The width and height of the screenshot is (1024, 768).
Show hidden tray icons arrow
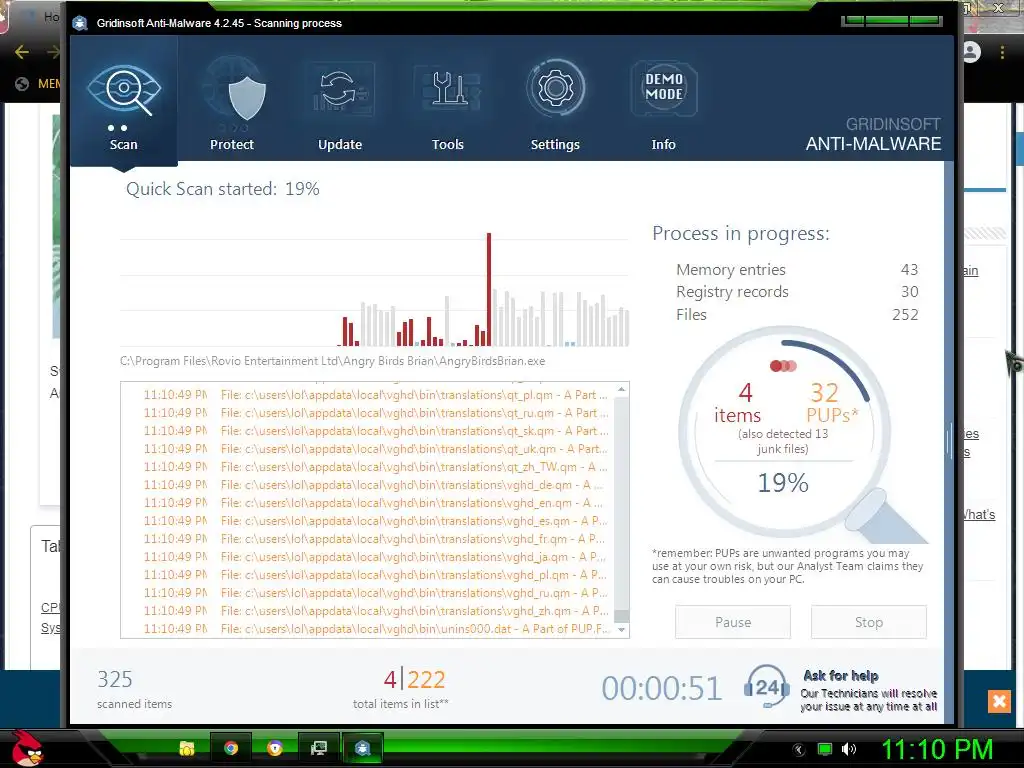pyautogui.click(x=799, y=750)
